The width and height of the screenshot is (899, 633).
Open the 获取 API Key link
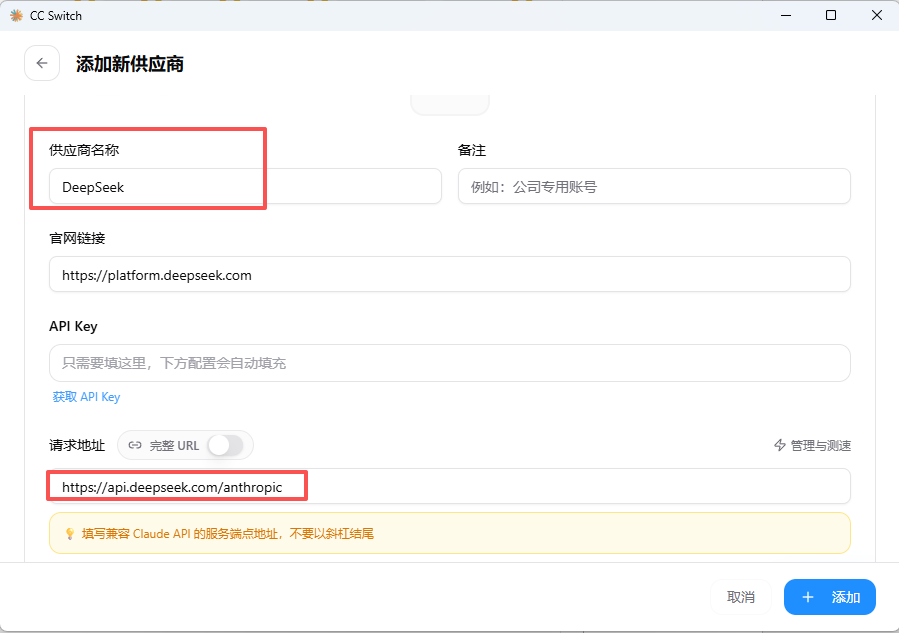click(x=87, y=397)
